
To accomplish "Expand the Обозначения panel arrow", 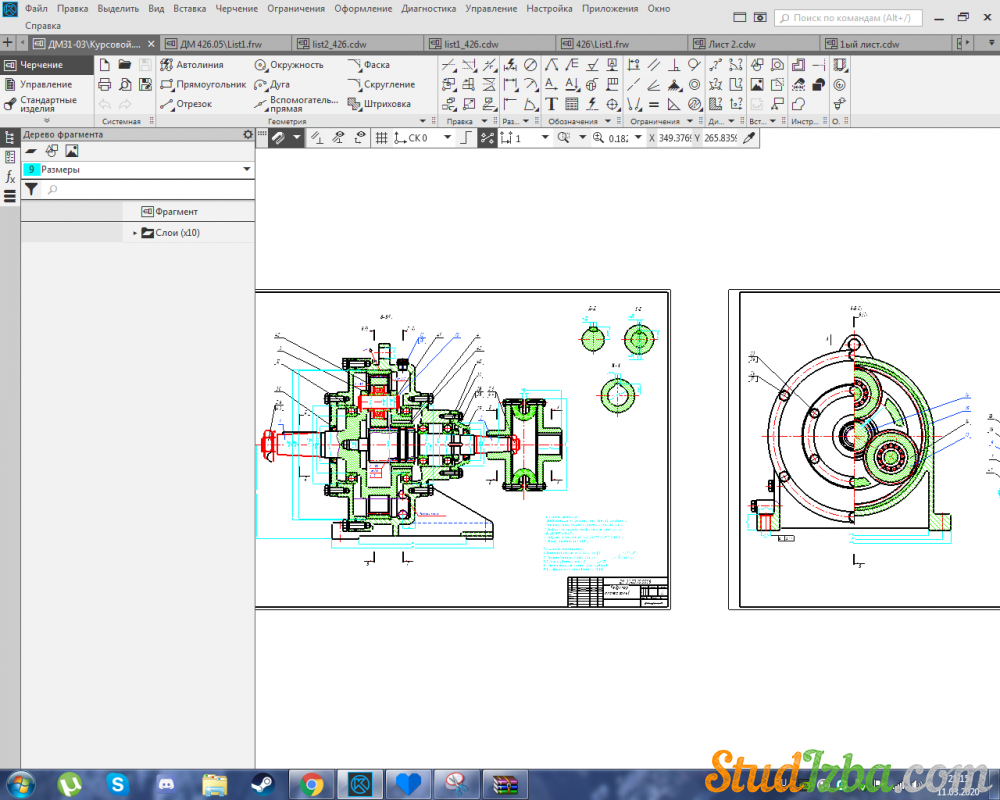I will (x=608, y=121).
